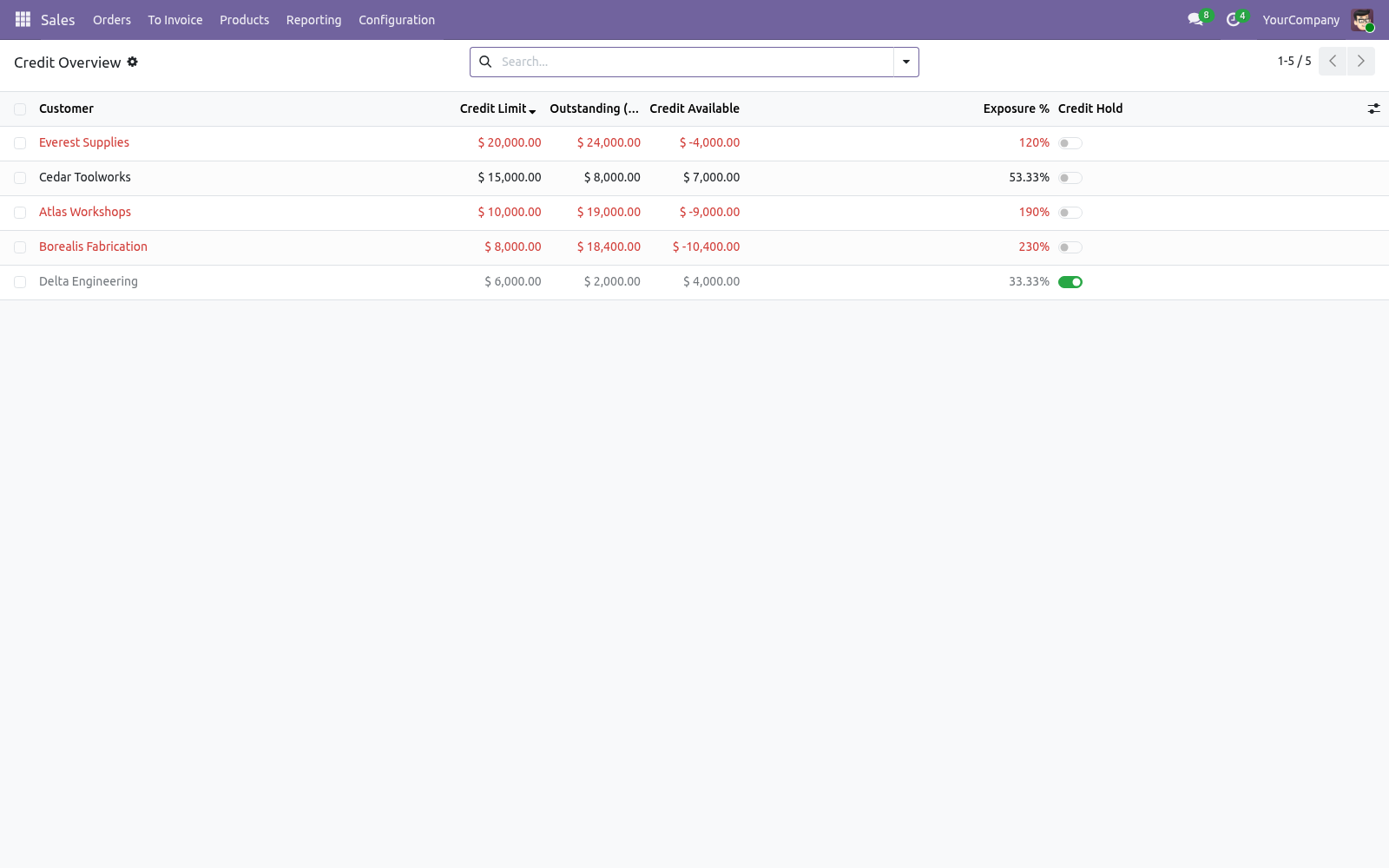Sort by Outstanding column header
1389x868 pixels.
(x=594, y=108)
